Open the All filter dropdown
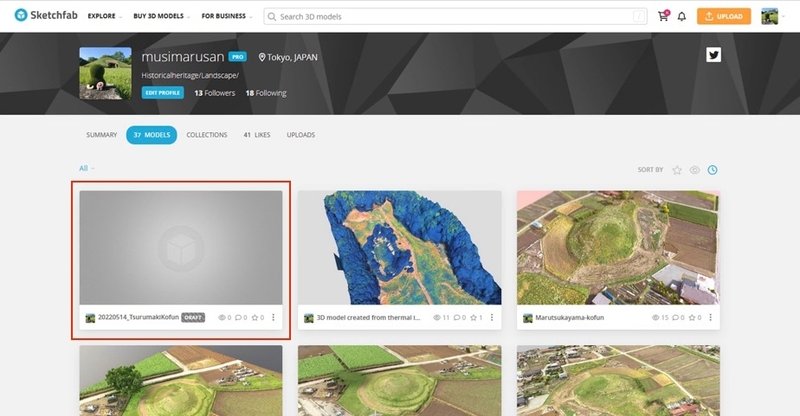Screen dimensions: 800x416 click(86, 168)
